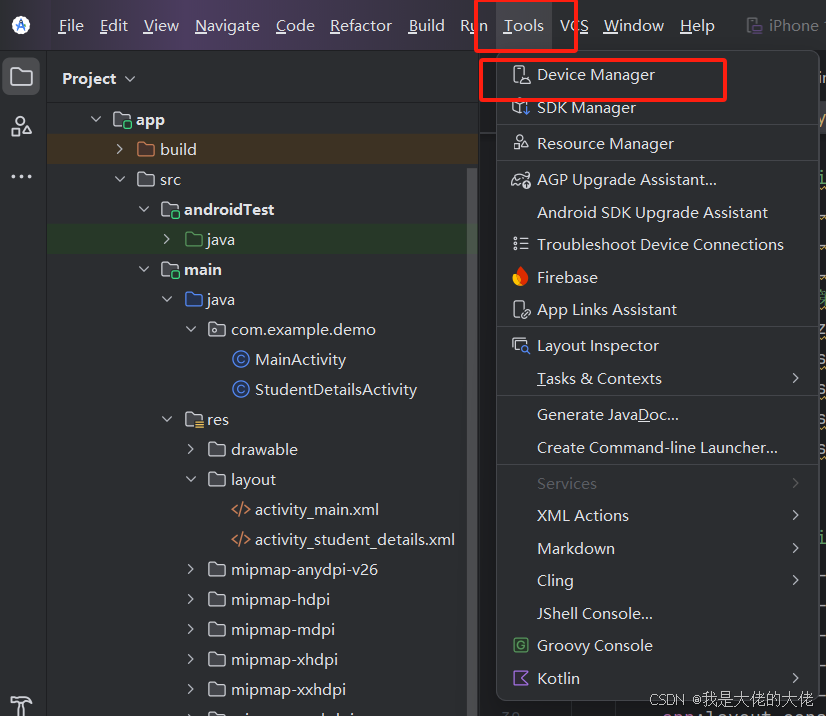Open the Refactor menu

(360, 25)
